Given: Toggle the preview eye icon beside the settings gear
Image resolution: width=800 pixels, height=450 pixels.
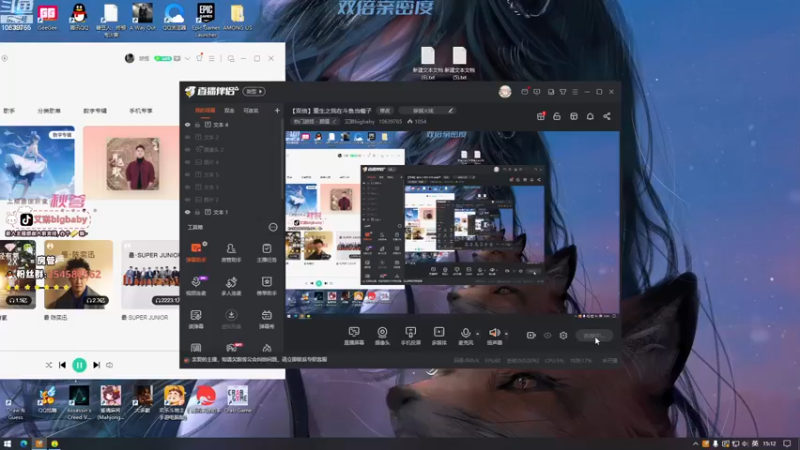Looking at the screenshot, I should tap(547, 335).
